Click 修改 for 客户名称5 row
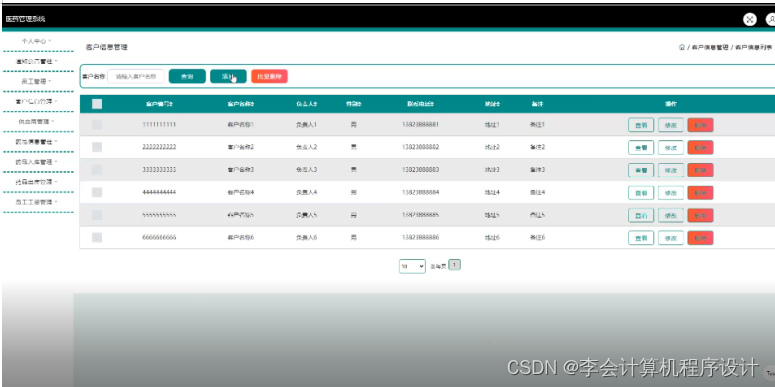This screenshot has width=775, height=387. tap(671, 215)
